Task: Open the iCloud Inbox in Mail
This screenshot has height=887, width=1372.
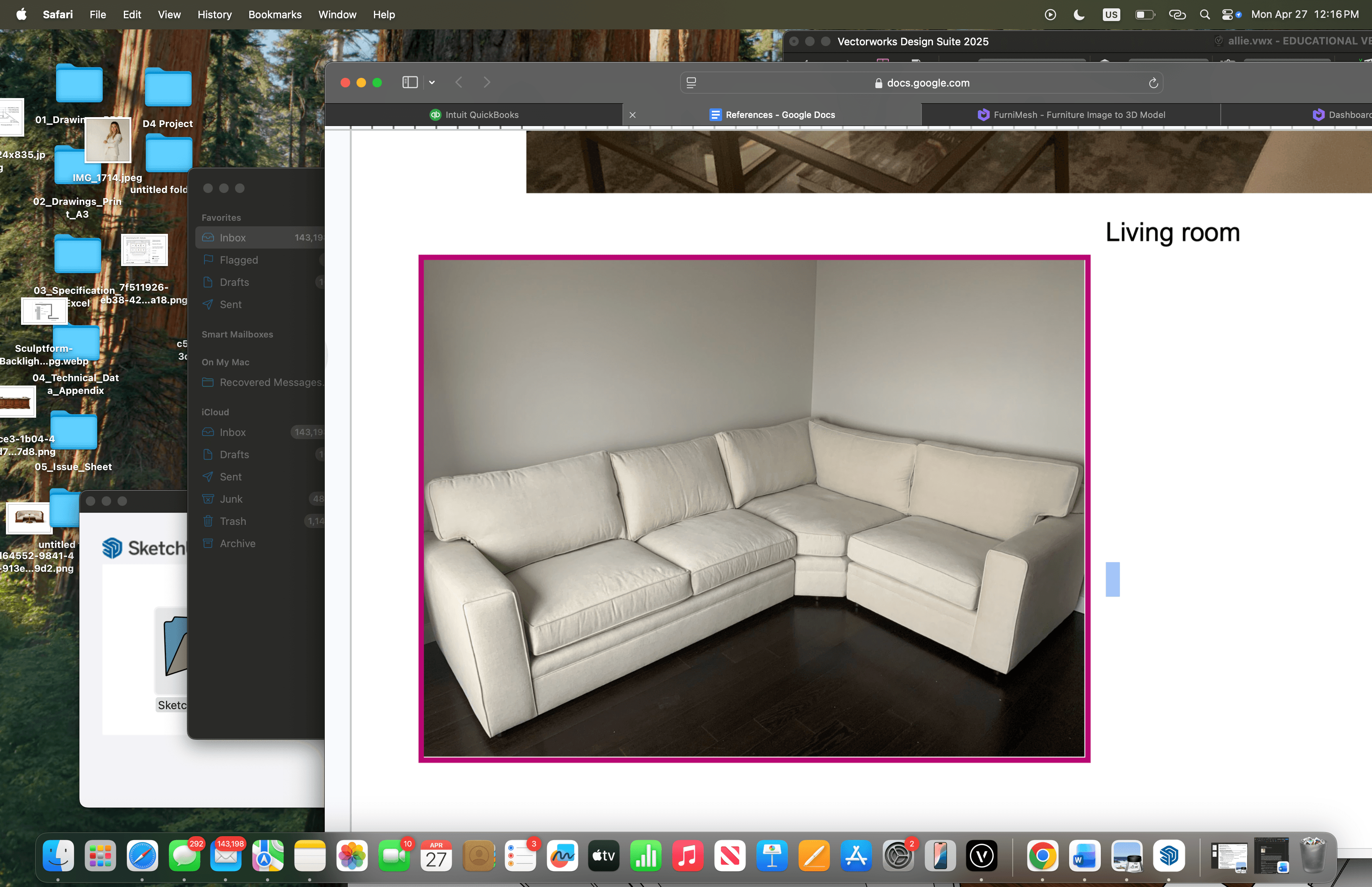Action: point(260,432)
